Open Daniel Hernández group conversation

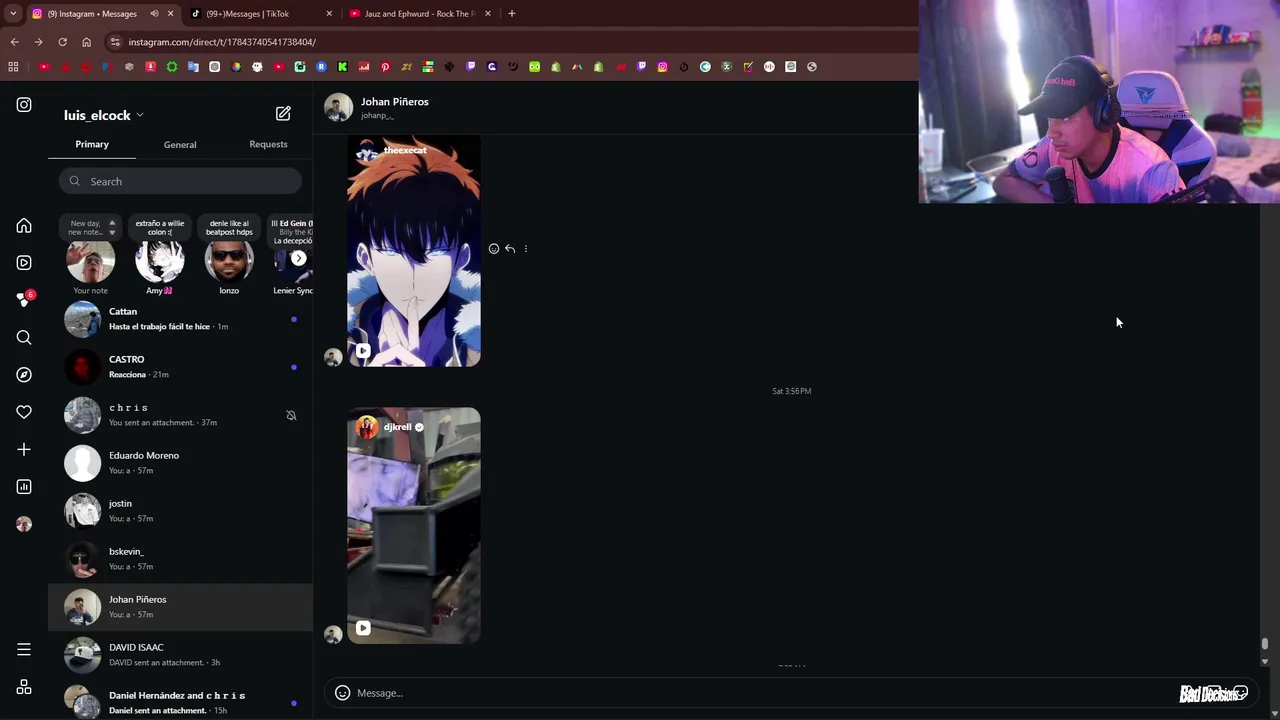tap(180, 702)
